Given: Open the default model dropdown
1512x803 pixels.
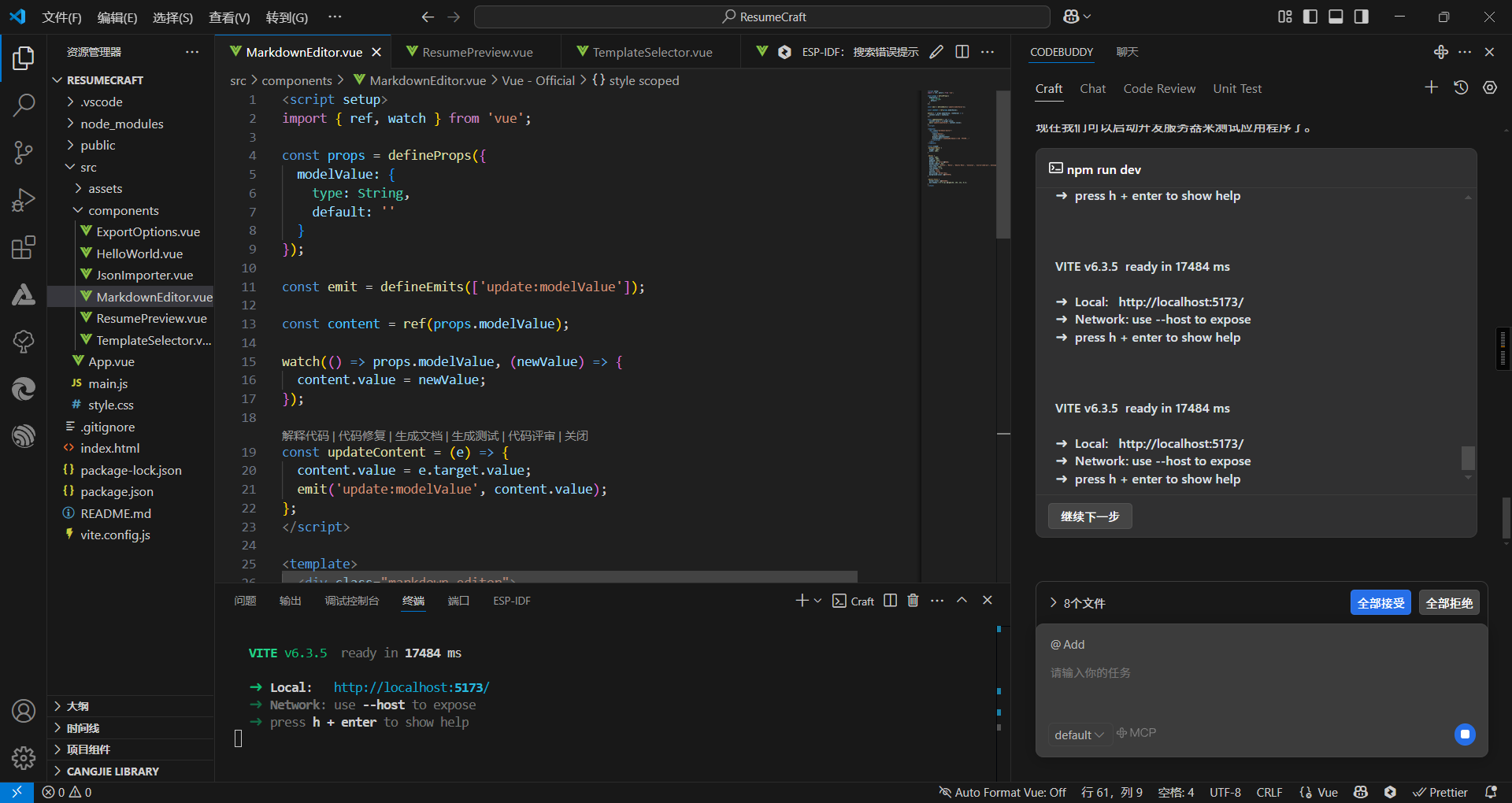Looking at the screenshot, I should click(x=1079, y=735).
